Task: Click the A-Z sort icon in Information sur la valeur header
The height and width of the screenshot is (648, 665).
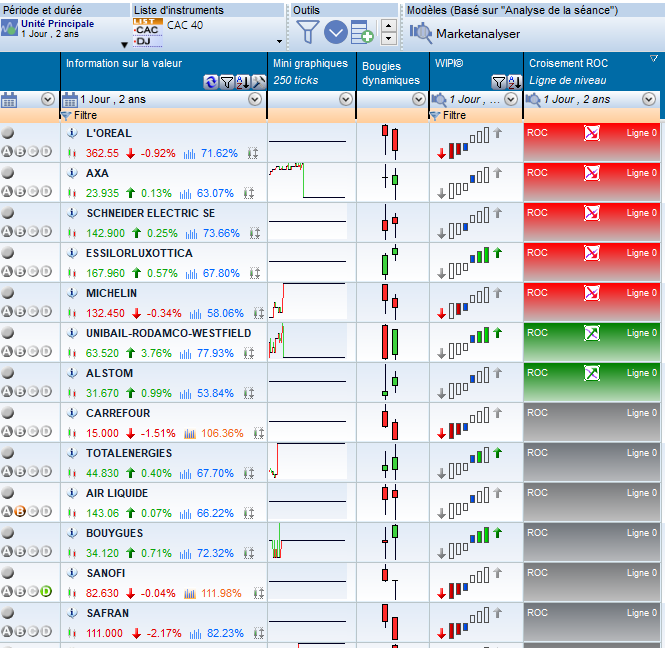Action: [243, 82]
